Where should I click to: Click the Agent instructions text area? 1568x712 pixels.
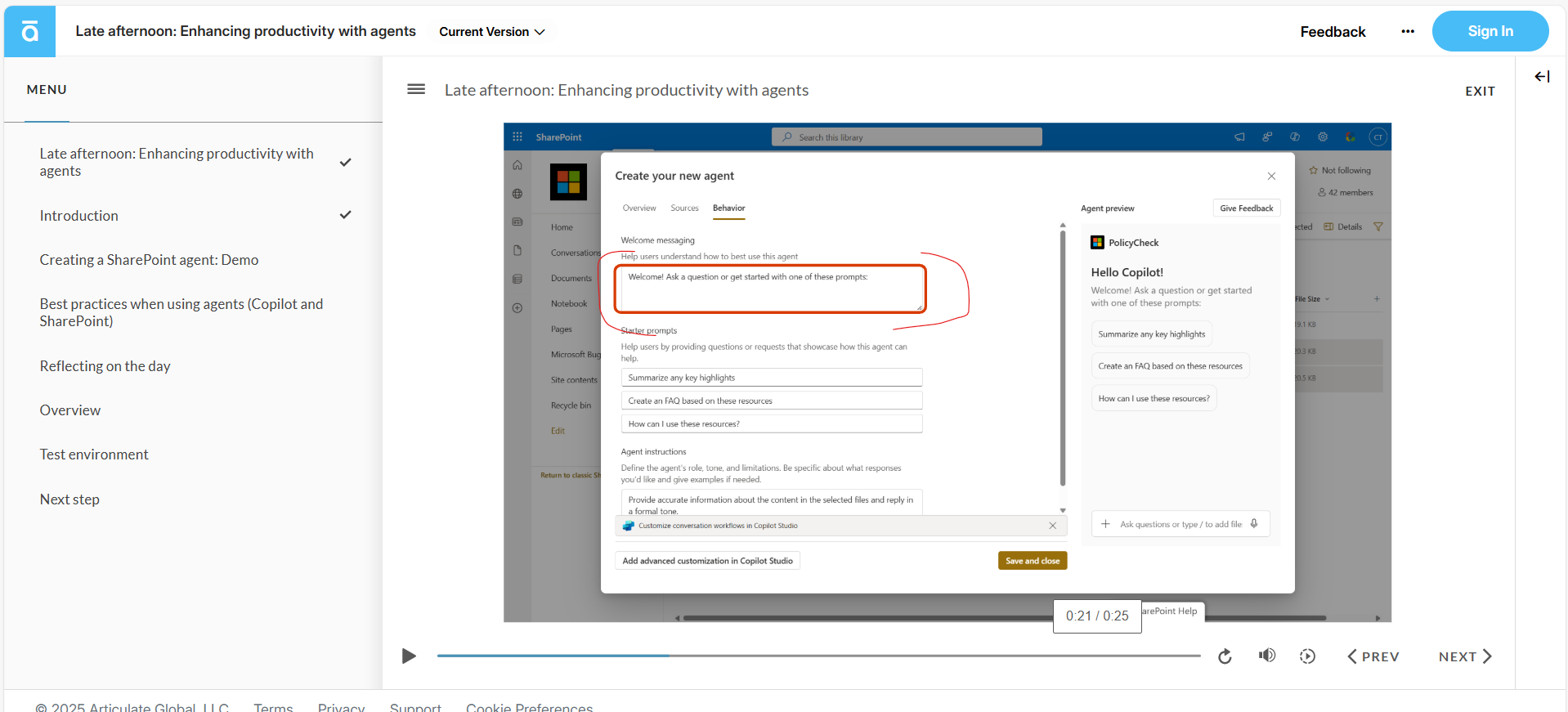point(772,503)
